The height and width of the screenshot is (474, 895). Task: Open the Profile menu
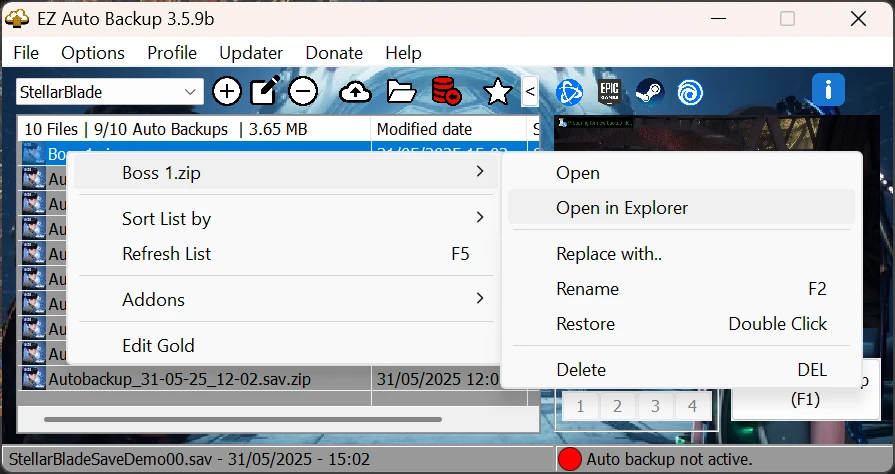point(172,53)
